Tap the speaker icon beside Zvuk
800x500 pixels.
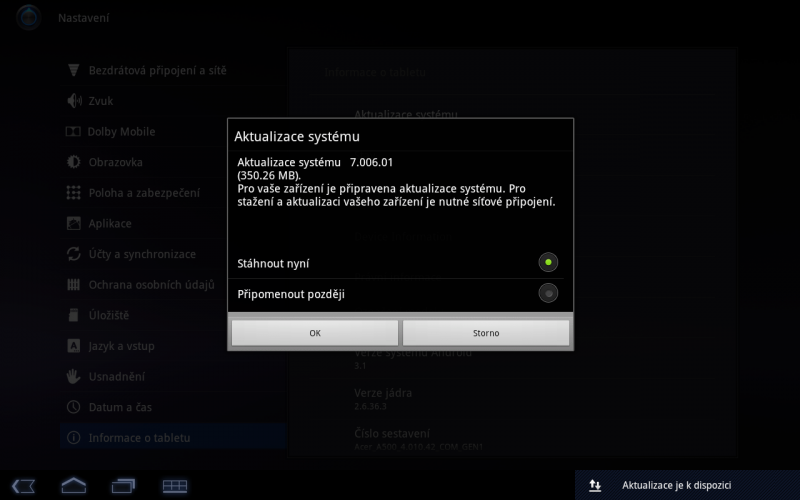[x=74, y=101]
